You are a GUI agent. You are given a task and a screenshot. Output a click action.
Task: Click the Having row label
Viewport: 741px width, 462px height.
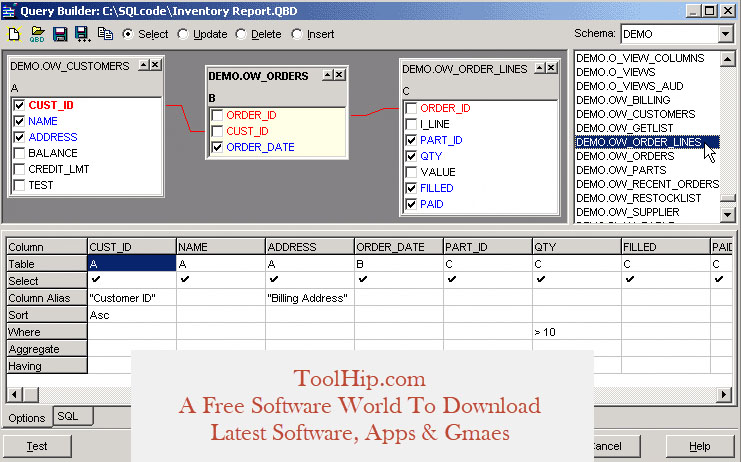click(46, 366)
